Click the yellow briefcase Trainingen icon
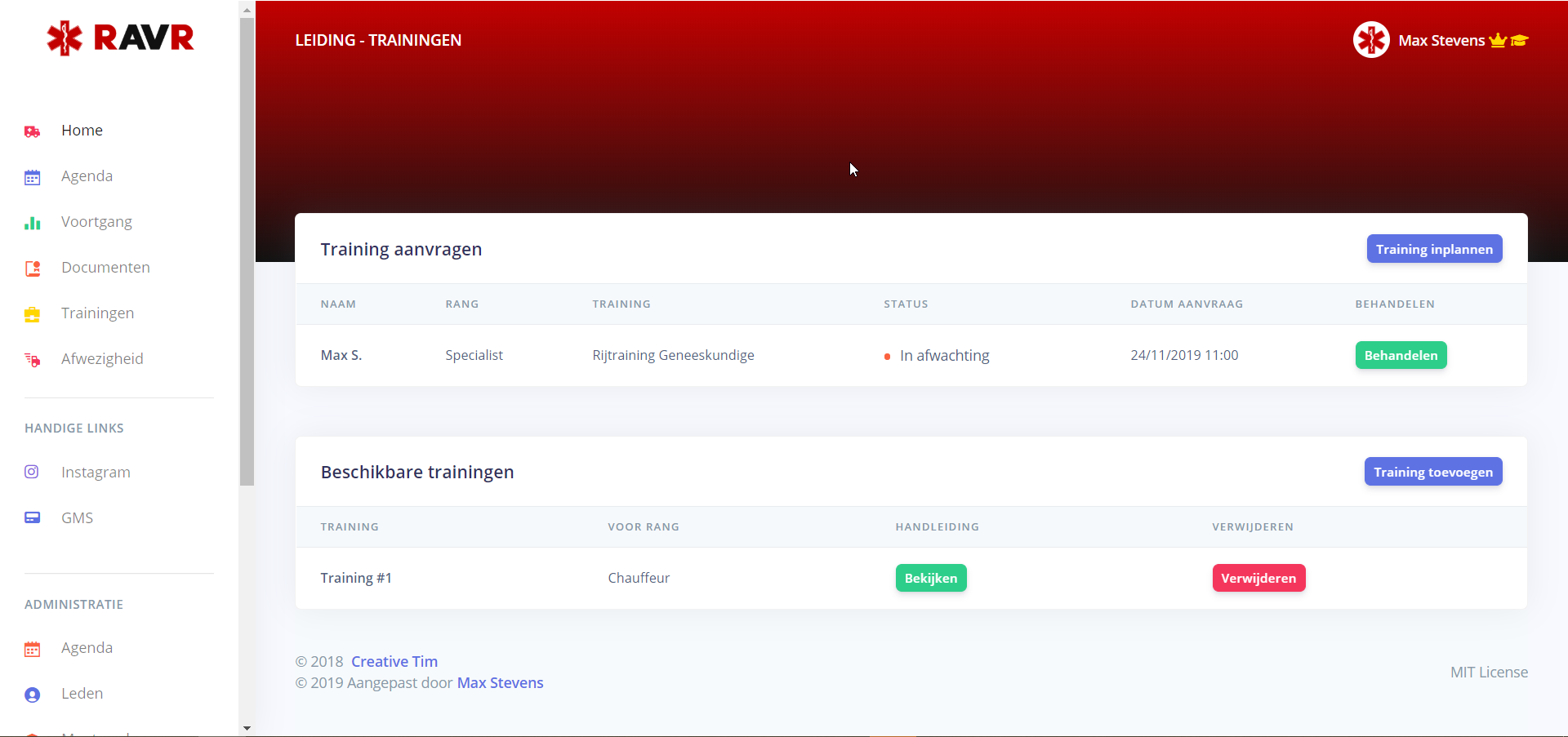 pos(33,314)
